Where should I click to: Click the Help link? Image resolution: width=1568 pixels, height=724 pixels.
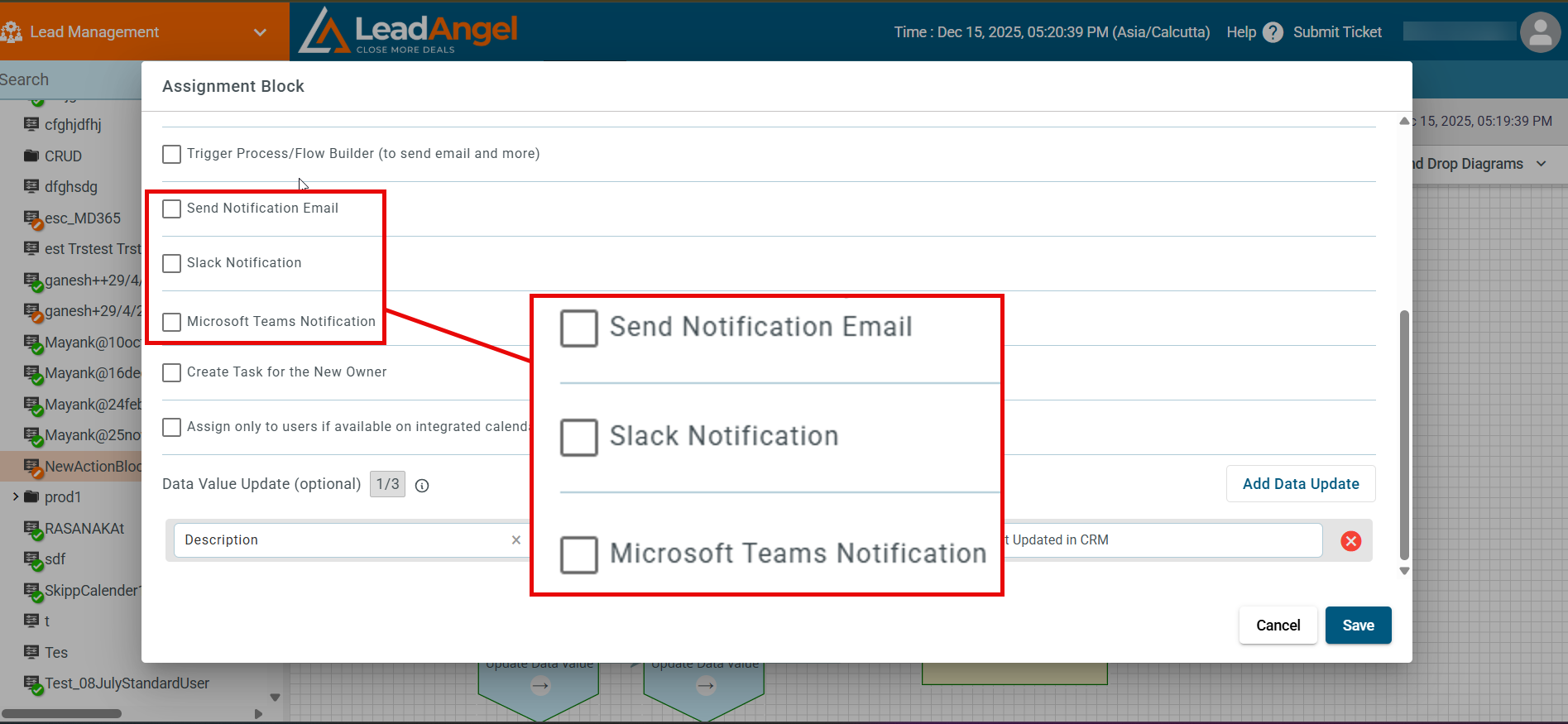1241,32
